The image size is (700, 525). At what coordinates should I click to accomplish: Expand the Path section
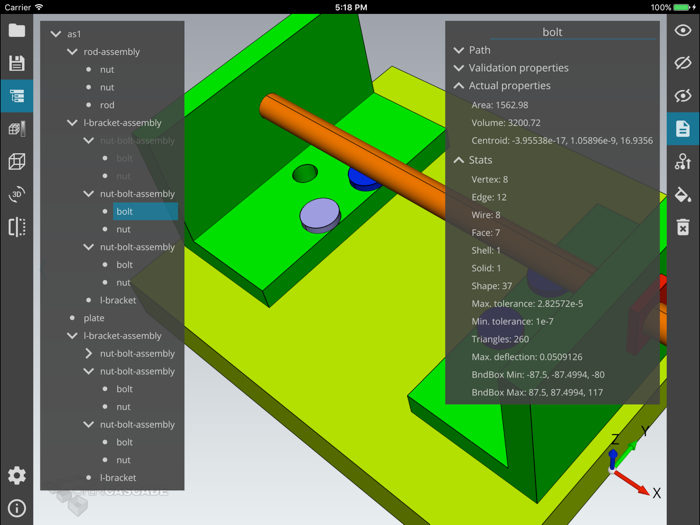(x=458, y=50)
